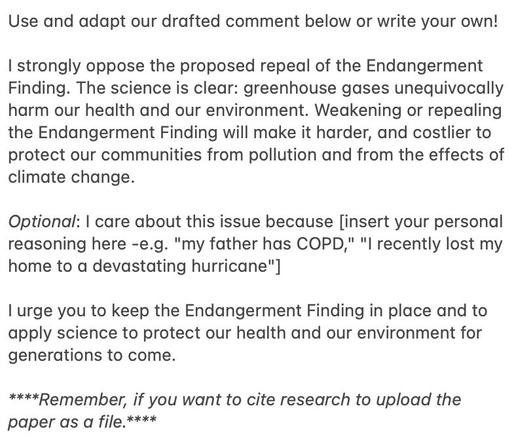This screenshot has height=446, width=516.
Task: Click the text 'Weakening or repealing'
Action: point(408,111)
